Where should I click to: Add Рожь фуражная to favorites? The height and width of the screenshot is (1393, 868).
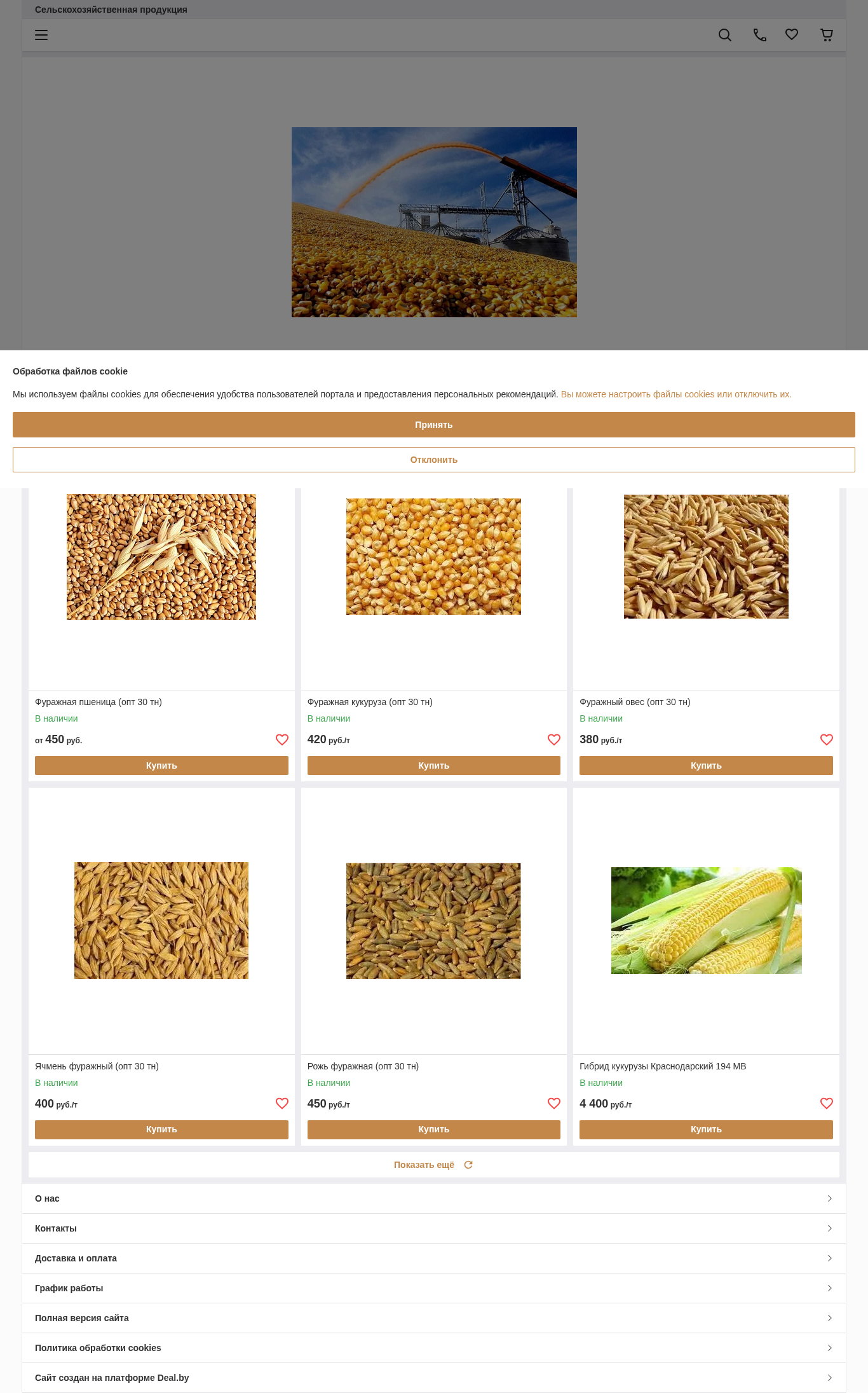coord(554,1103)
